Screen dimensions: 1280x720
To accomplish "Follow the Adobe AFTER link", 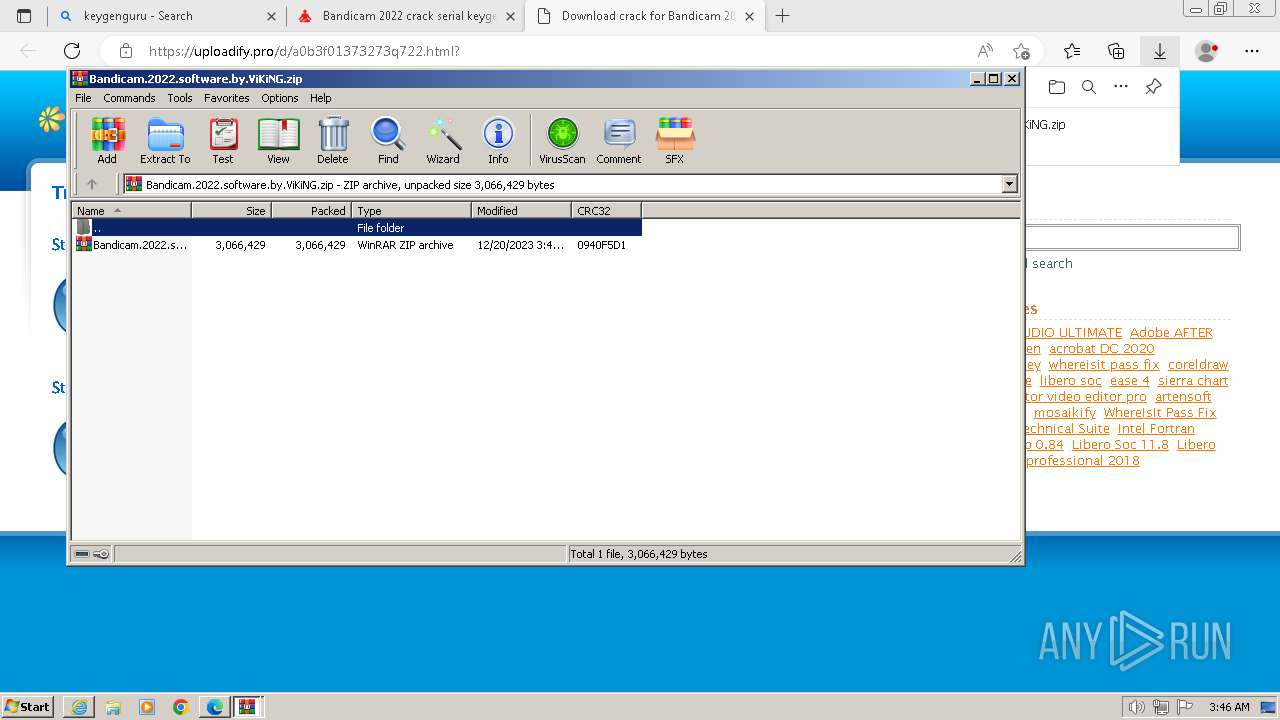I will [1171, 333].
